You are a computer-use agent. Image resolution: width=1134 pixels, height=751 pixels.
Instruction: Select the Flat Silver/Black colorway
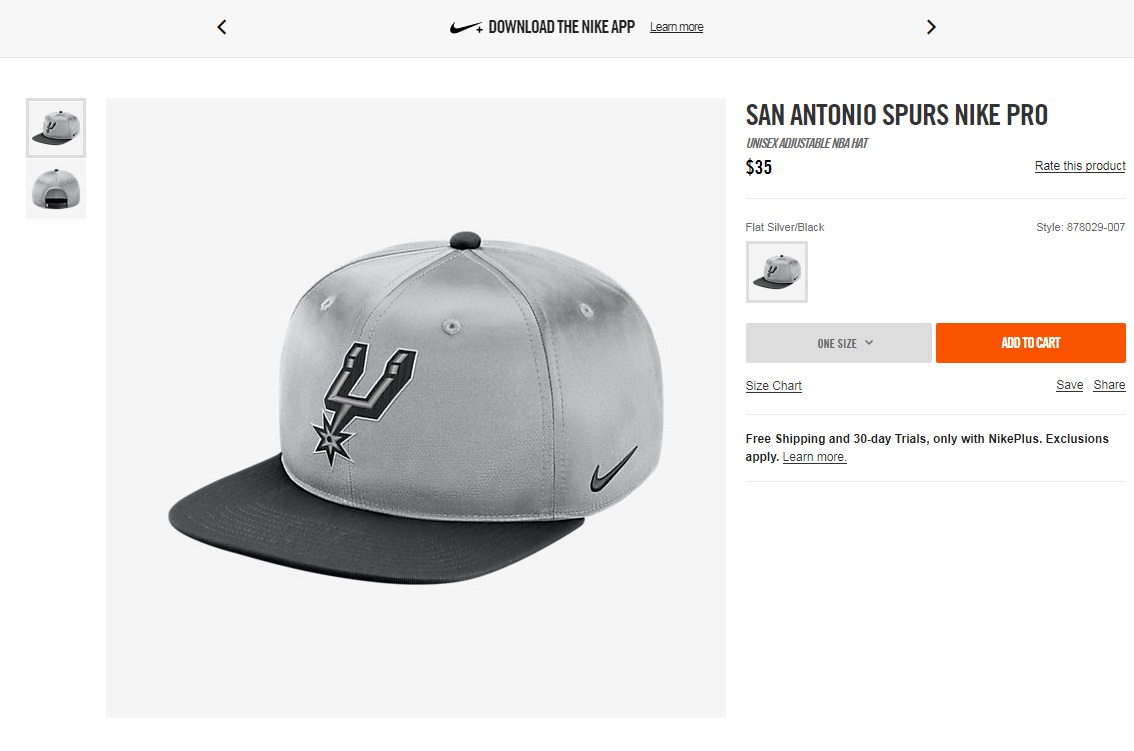[x=776, y=271]
